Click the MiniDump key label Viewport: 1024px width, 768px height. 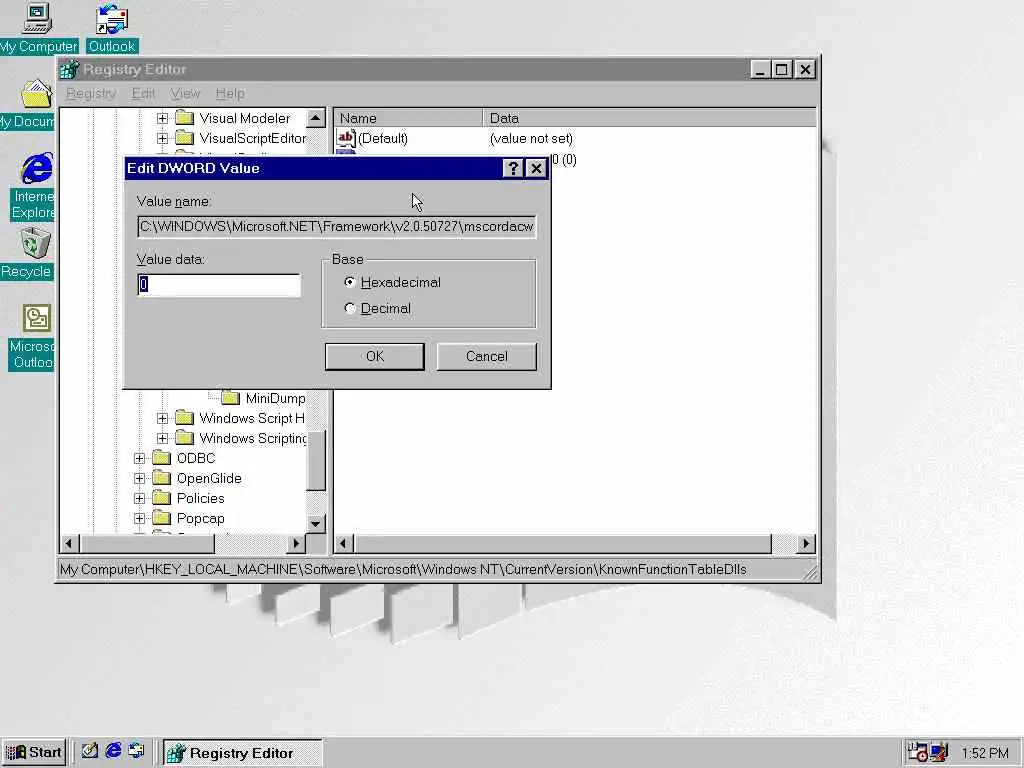click(275, 398)
